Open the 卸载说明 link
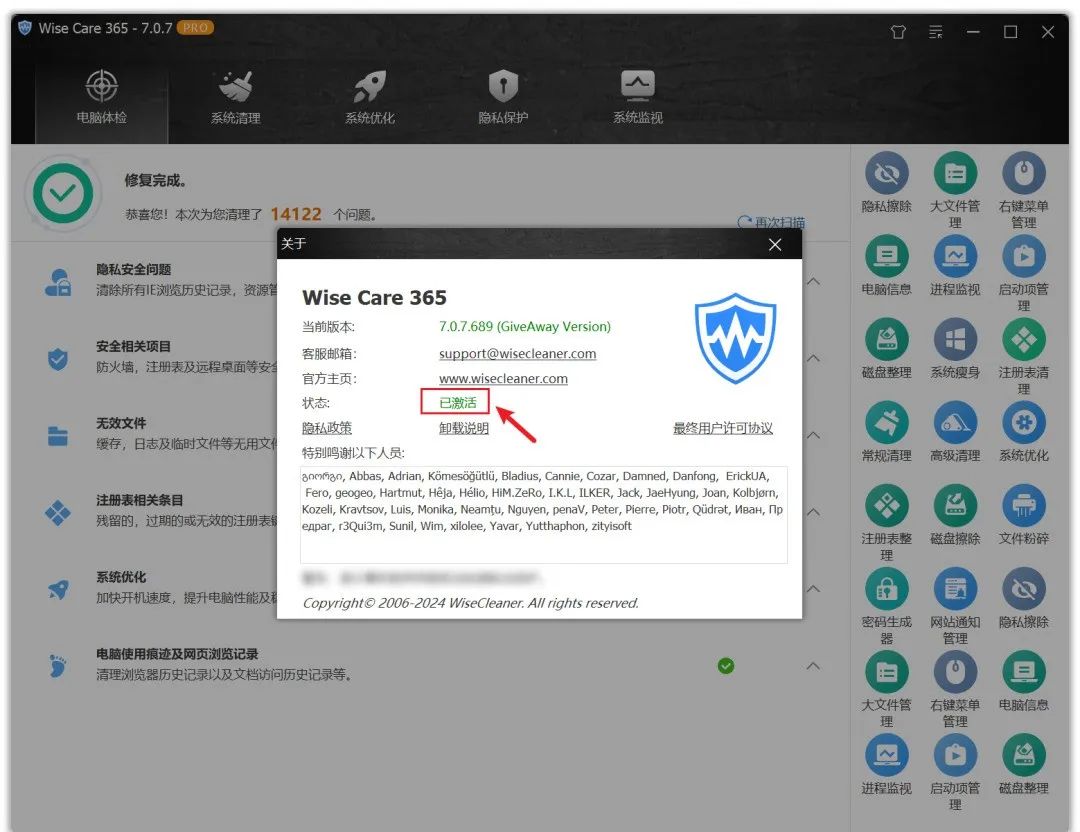Screen dimensions: 1080x832 pos(464,428)
